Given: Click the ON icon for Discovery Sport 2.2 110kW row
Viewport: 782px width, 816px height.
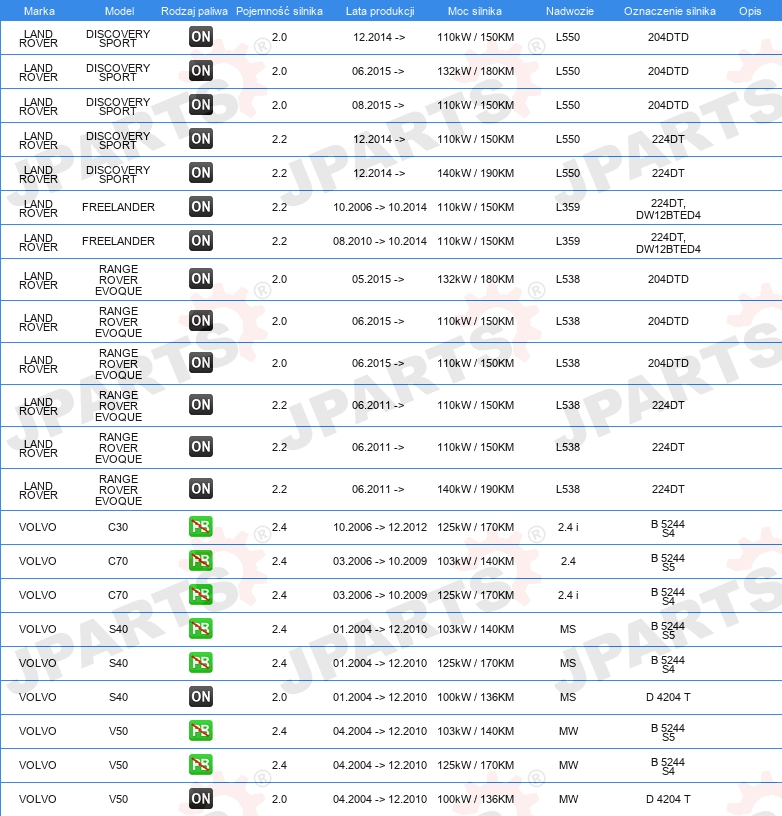Looking at the screenshot, I should (x=201, y=139).
